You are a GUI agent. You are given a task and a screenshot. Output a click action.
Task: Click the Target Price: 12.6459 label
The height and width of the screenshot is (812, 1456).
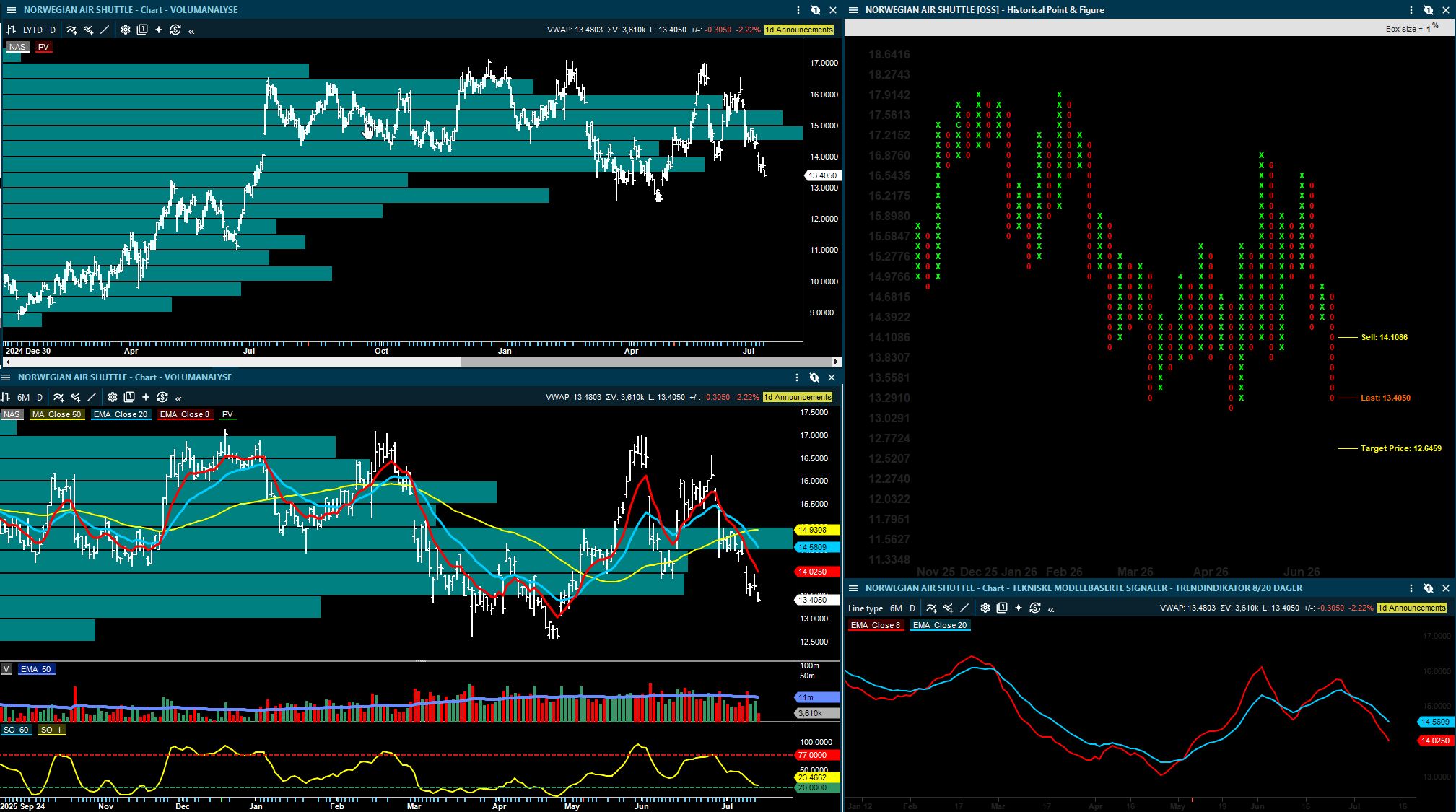(x=1400, y=448)
